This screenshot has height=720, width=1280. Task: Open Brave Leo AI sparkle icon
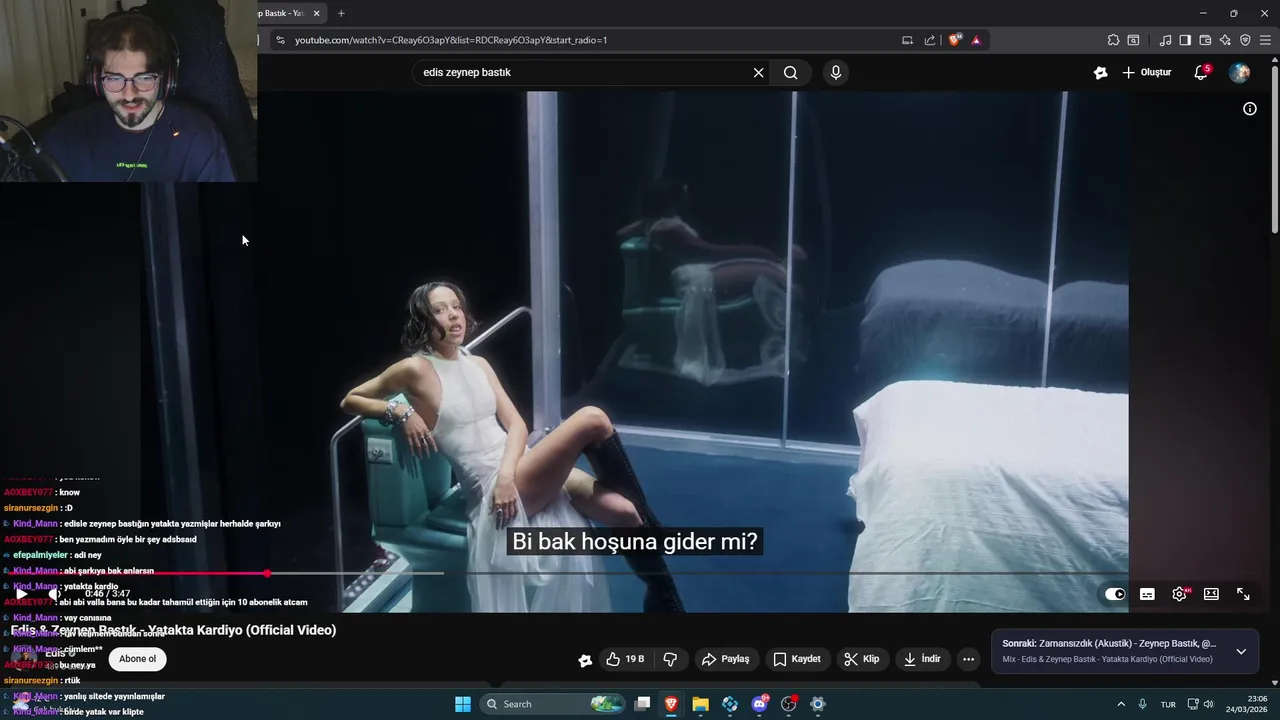click(1225, 40)
